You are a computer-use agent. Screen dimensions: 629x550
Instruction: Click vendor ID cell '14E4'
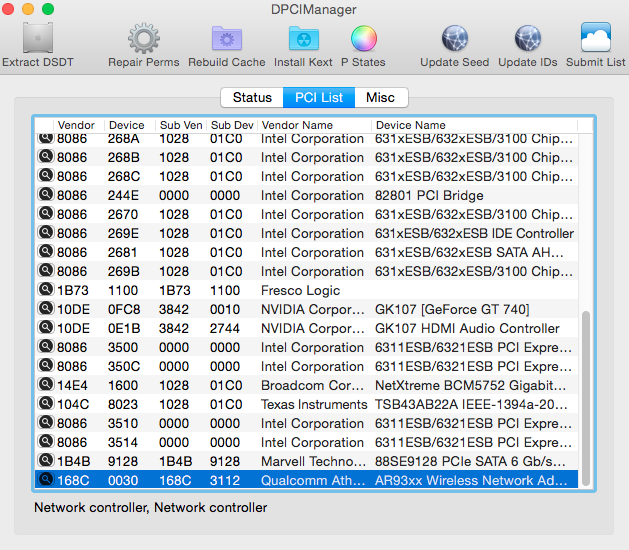[x=72, y=386]
